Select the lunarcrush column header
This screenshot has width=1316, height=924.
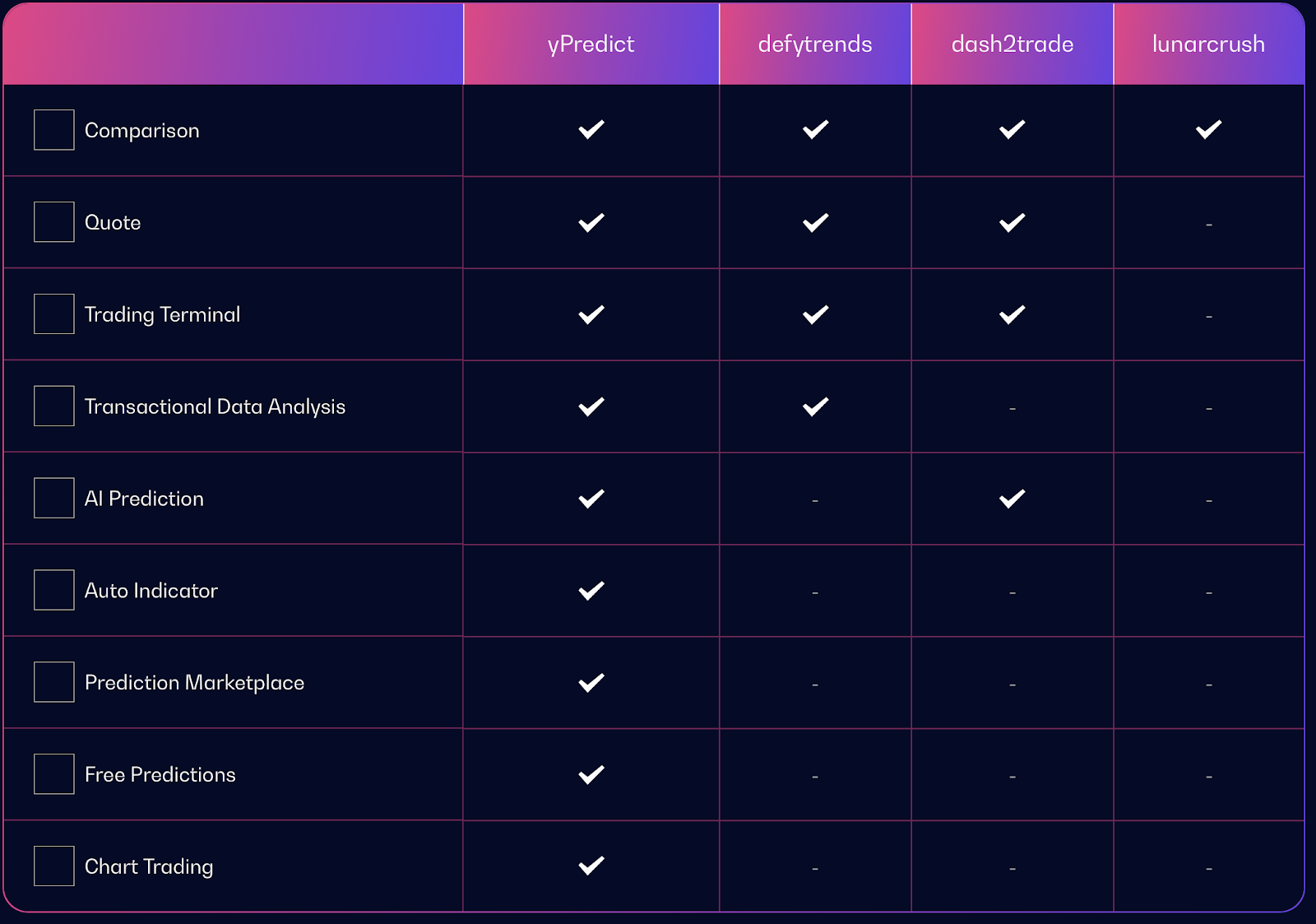pos(1208,44)
